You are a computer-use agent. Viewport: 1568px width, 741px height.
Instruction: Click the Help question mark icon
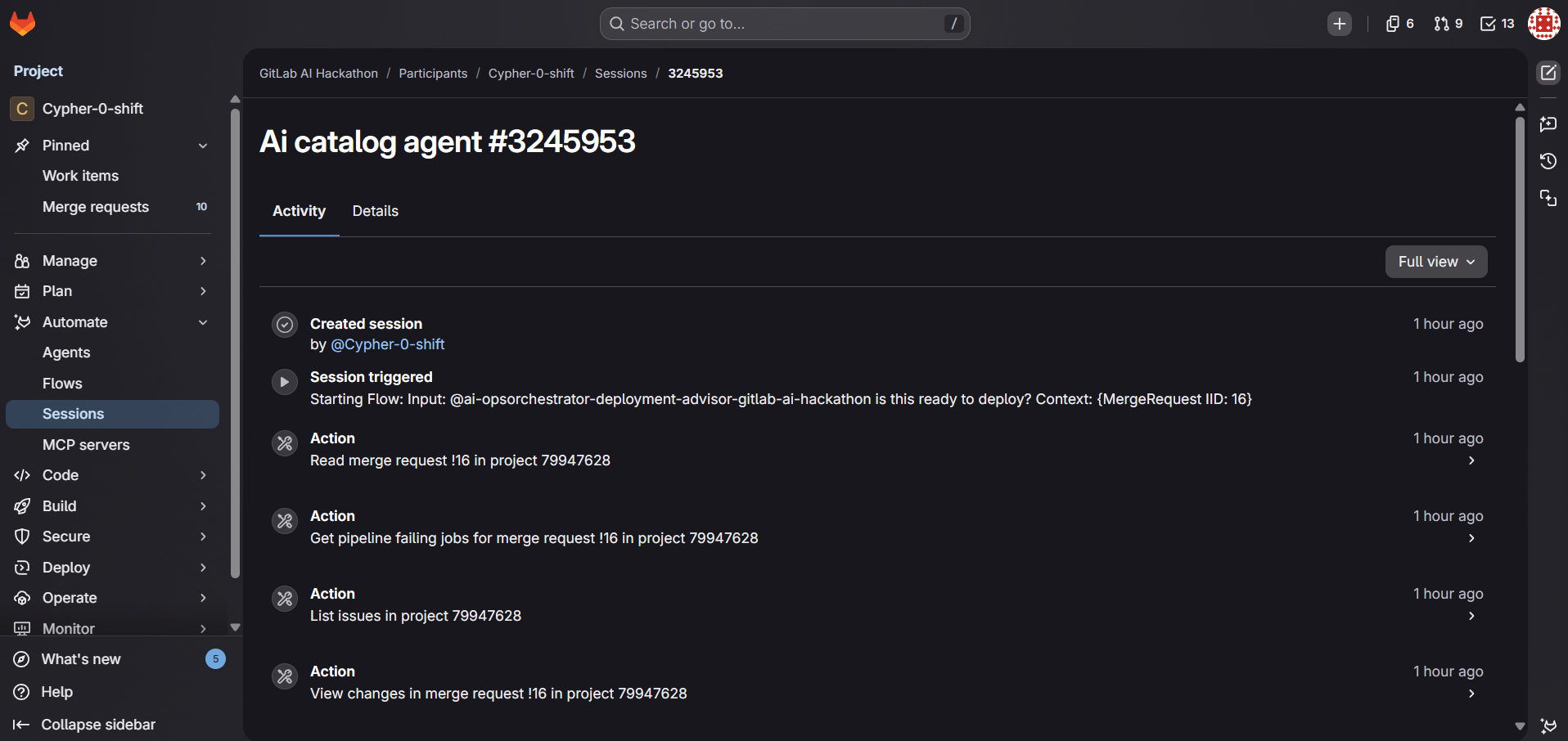tap(22, 692)
